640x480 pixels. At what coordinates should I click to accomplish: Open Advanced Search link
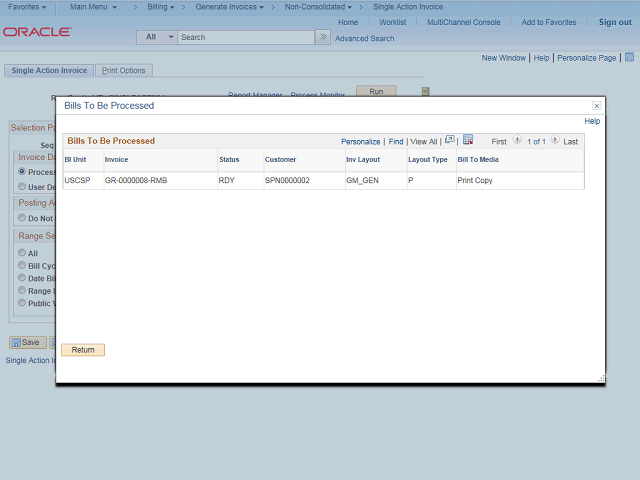click(x=364, y=38)
